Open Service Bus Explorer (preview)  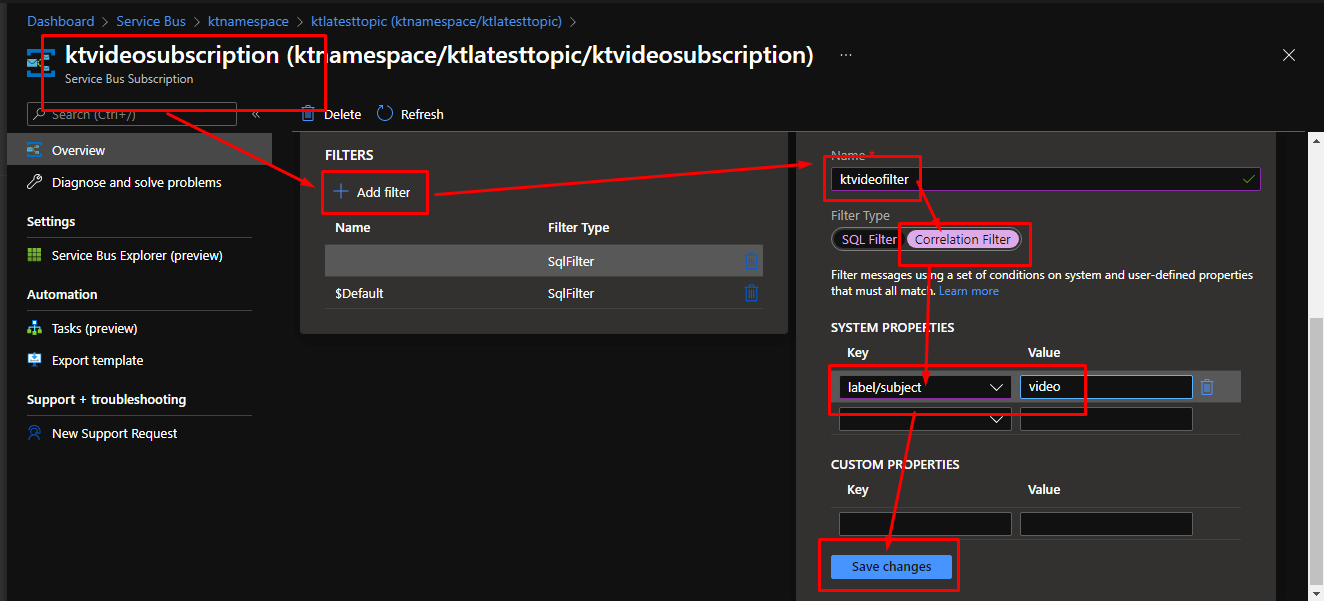point(137,256)
